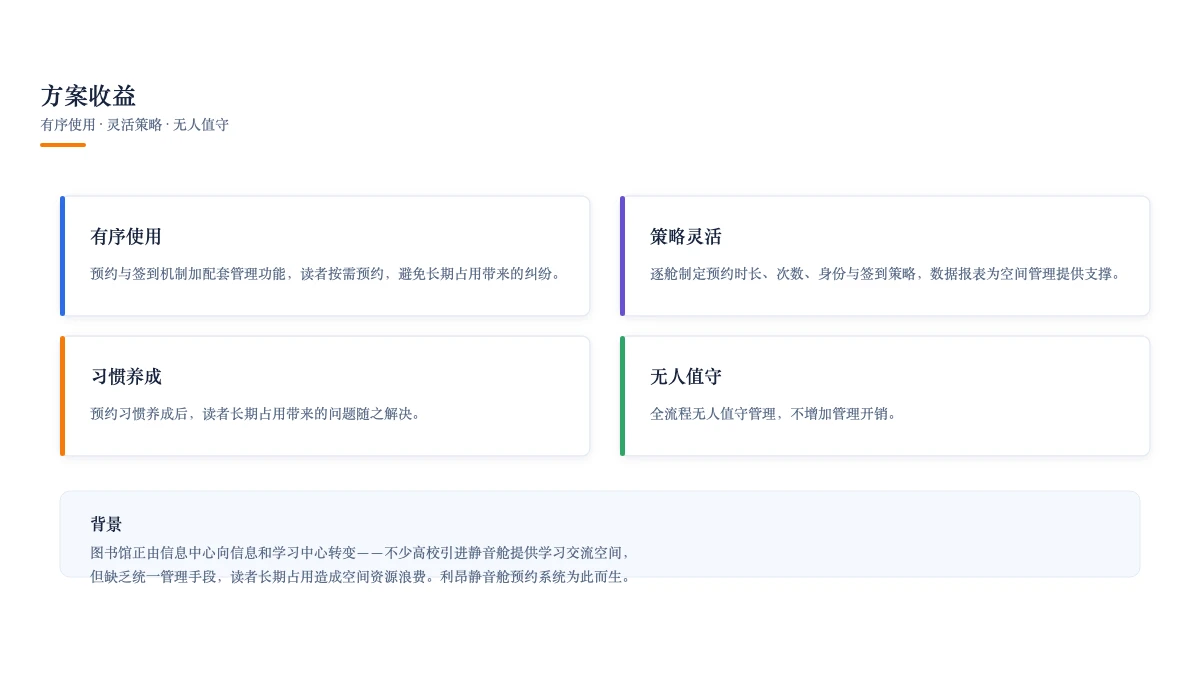Select the subtitle 有序使用 · 灵活策略 · 无人值守
The image size is (1200, 675).
coord(135,125)
